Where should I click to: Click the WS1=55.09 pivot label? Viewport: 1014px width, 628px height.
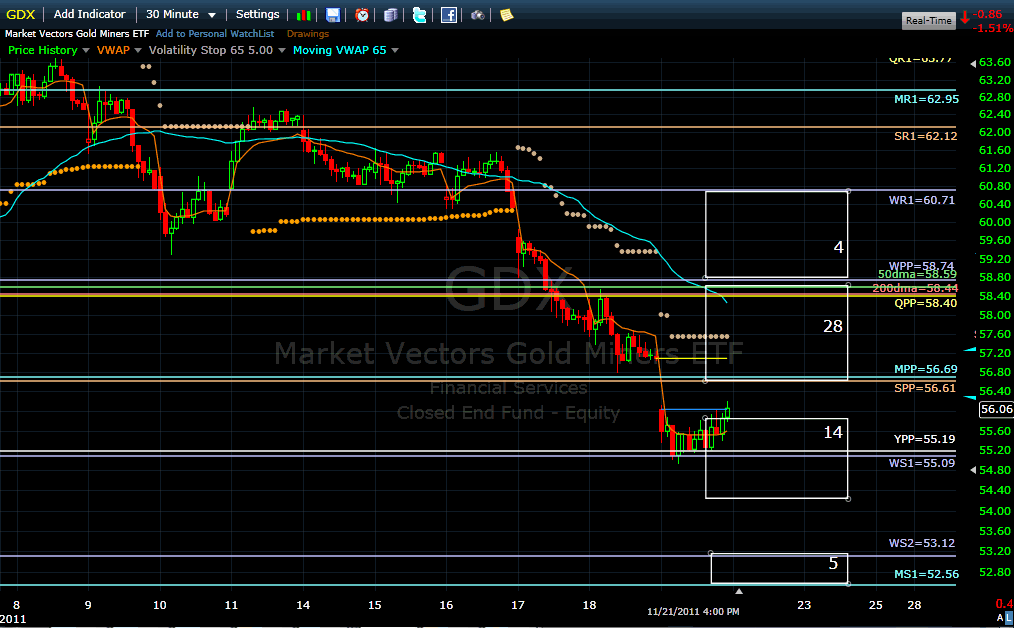coord(922,462)
